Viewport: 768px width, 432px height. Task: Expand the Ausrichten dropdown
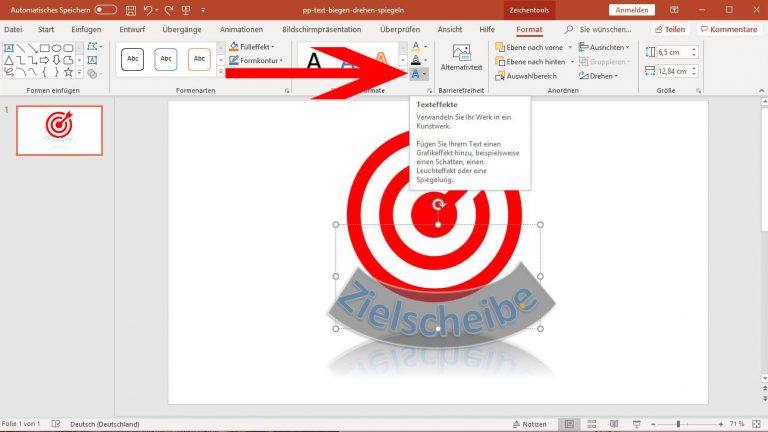click(609, 47)
